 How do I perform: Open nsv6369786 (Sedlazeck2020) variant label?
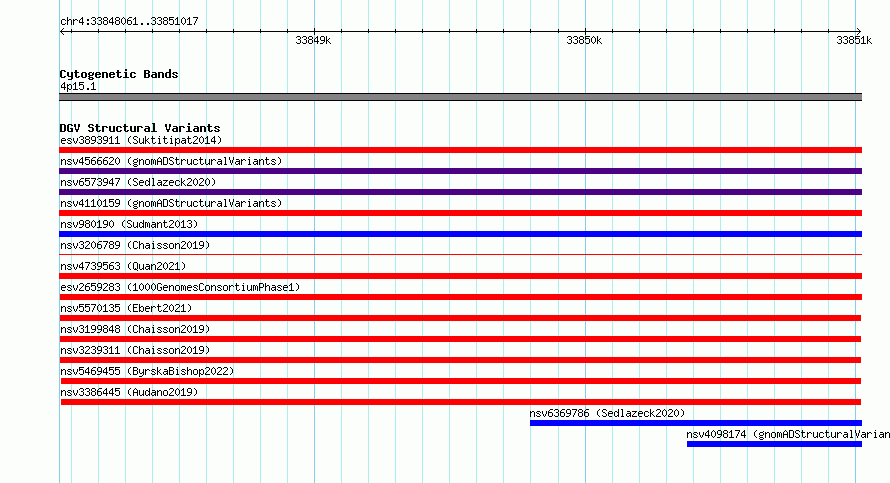pyautogui.click(x=607, y=413)
